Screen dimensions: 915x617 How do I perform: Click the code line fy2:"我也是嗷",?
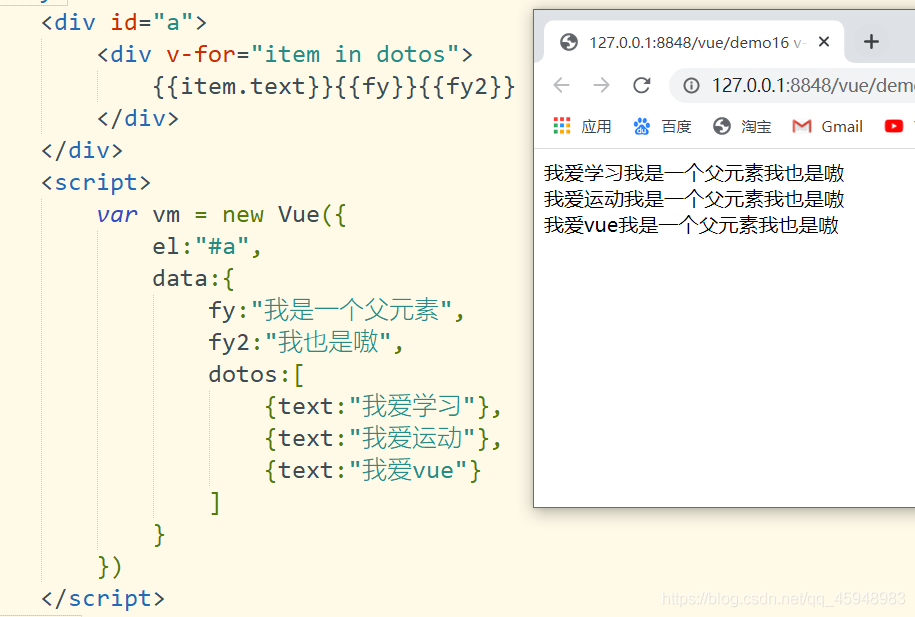pos(306,342)
